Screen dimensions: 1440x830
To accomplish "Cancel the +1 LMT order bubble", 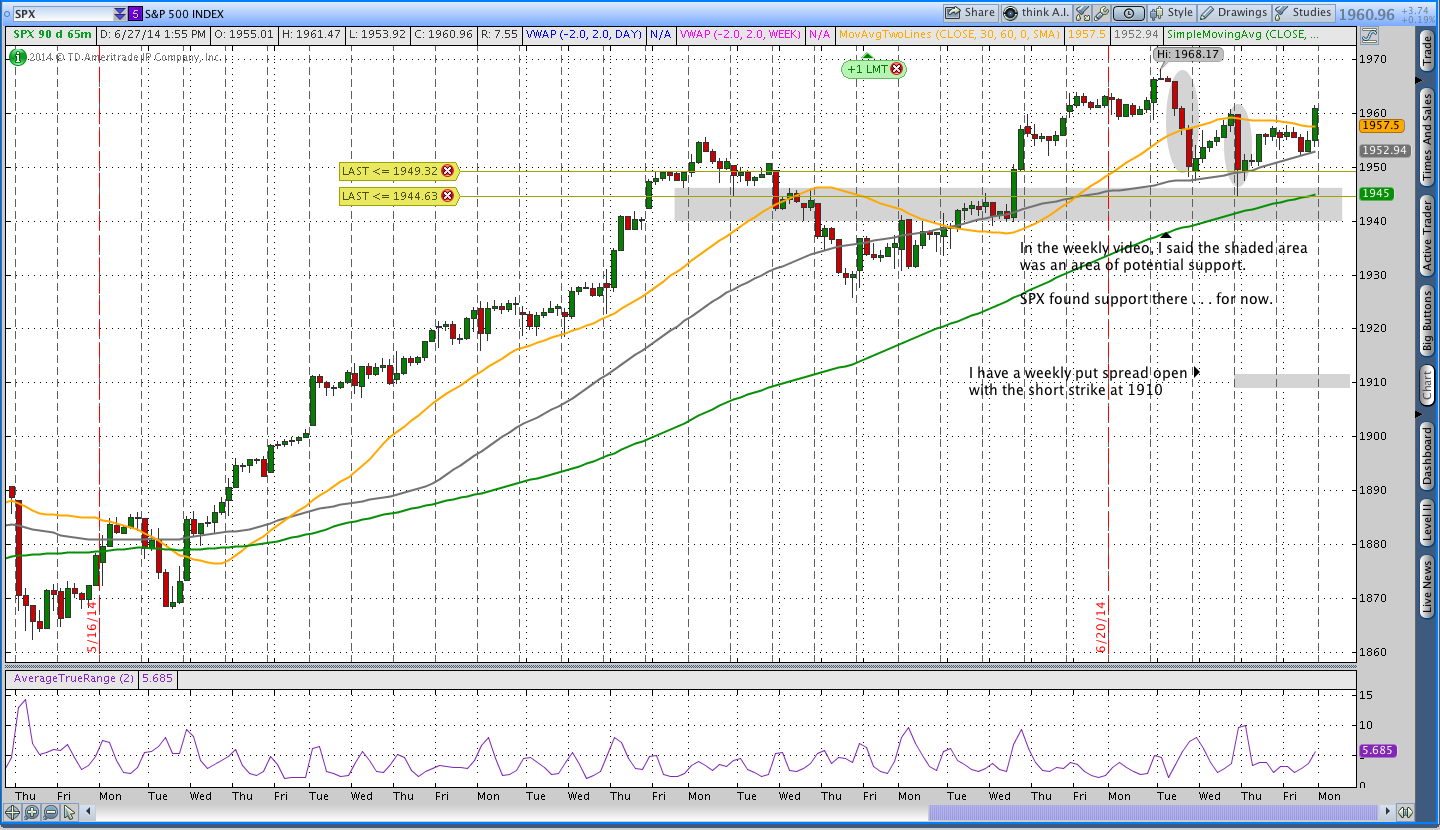I will (896, 69).
